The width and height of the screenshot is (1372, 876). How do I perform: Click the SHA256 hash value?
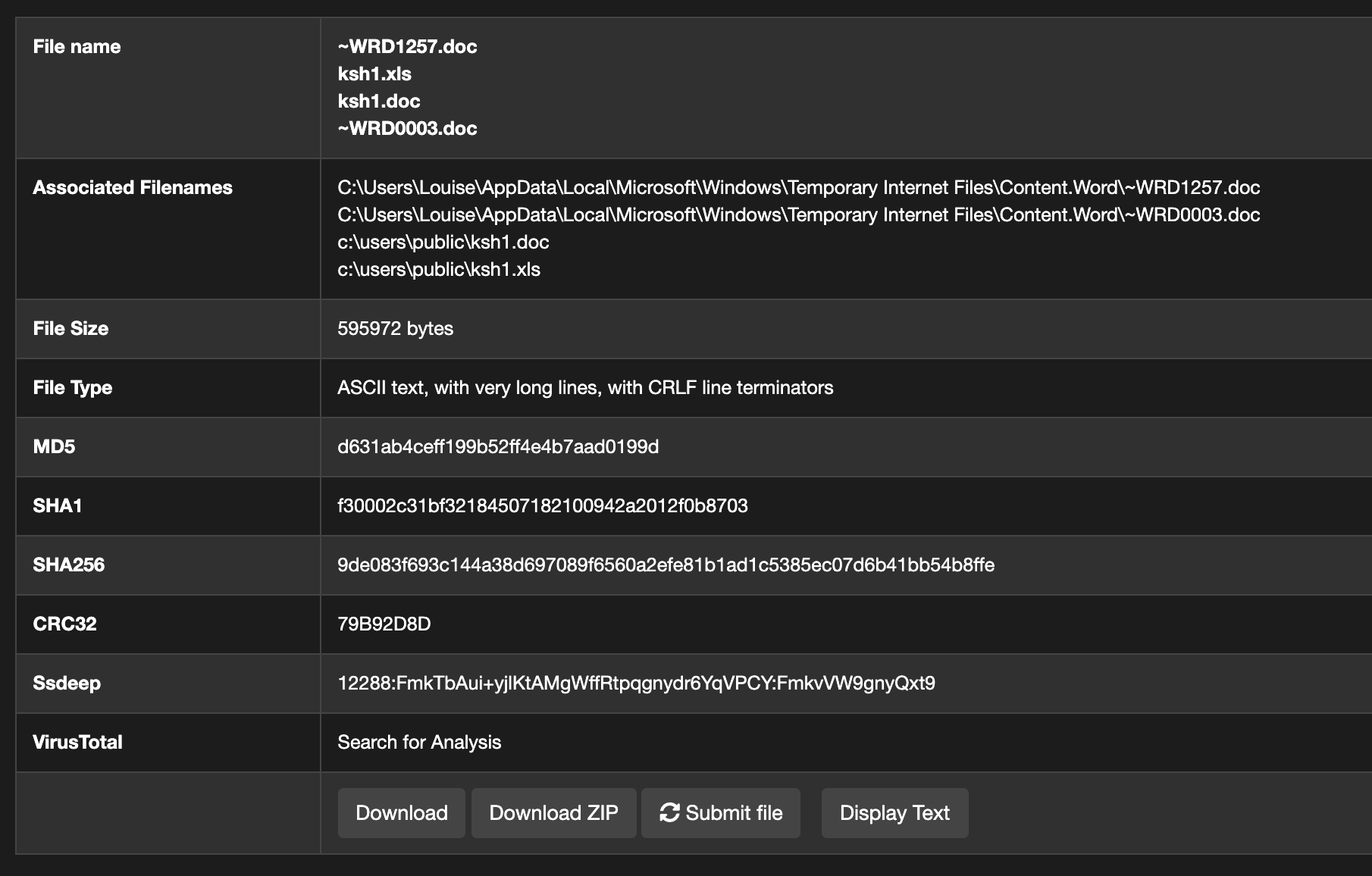tap(669, 565)
